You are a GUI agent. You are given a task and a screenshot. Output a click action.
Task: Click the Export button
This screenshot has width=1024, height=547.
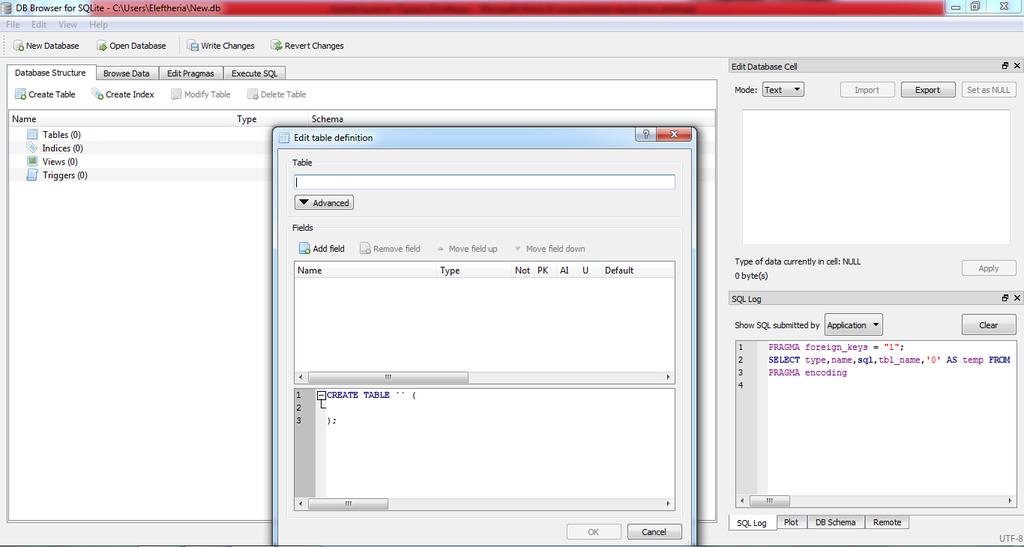[x=927, y=90]
